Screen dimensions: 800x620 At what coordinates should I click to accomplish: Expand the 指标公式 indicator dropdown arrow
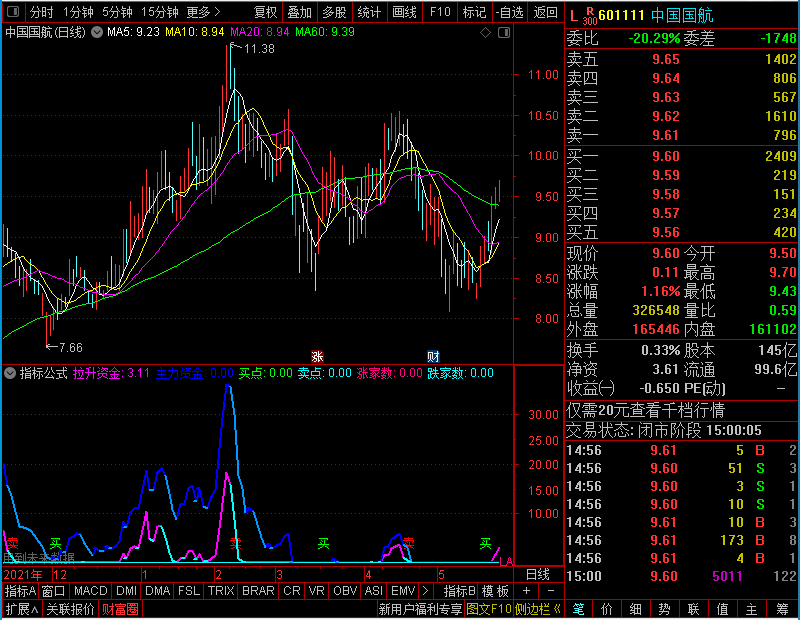[10, 373]
